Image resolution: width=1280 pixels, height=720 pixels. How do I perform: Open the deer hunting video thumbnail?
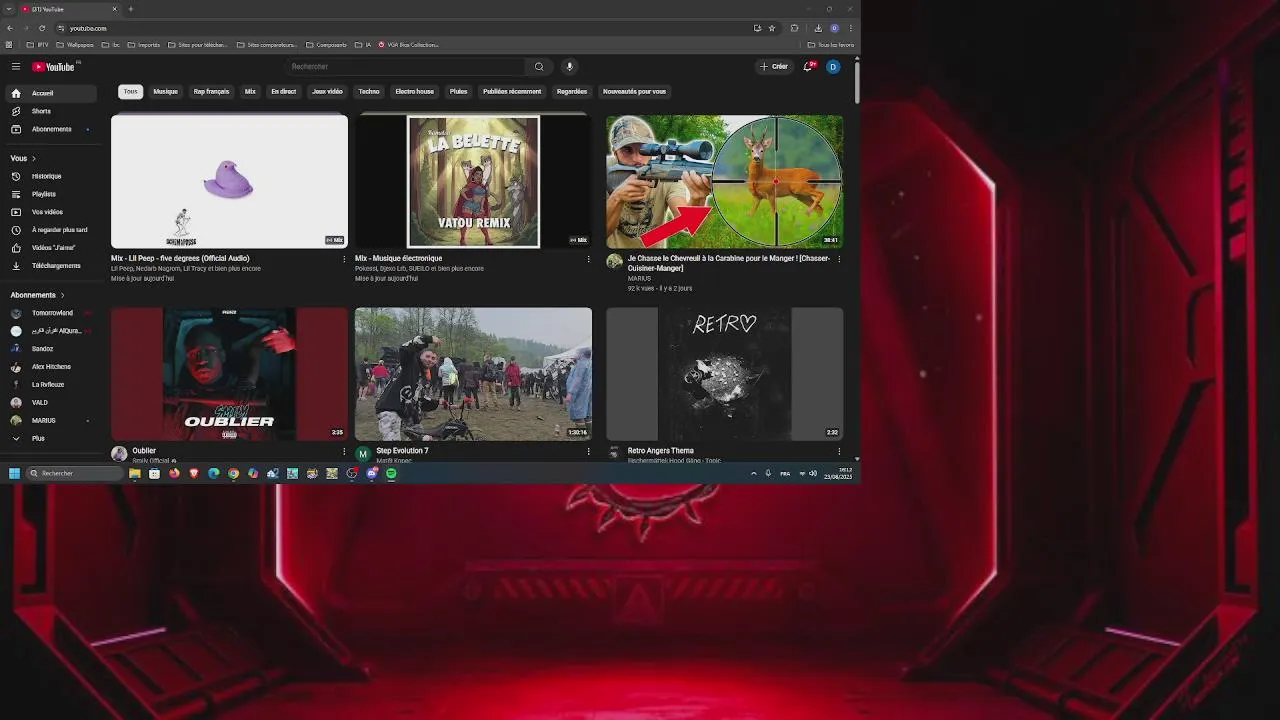pos(724,181)
